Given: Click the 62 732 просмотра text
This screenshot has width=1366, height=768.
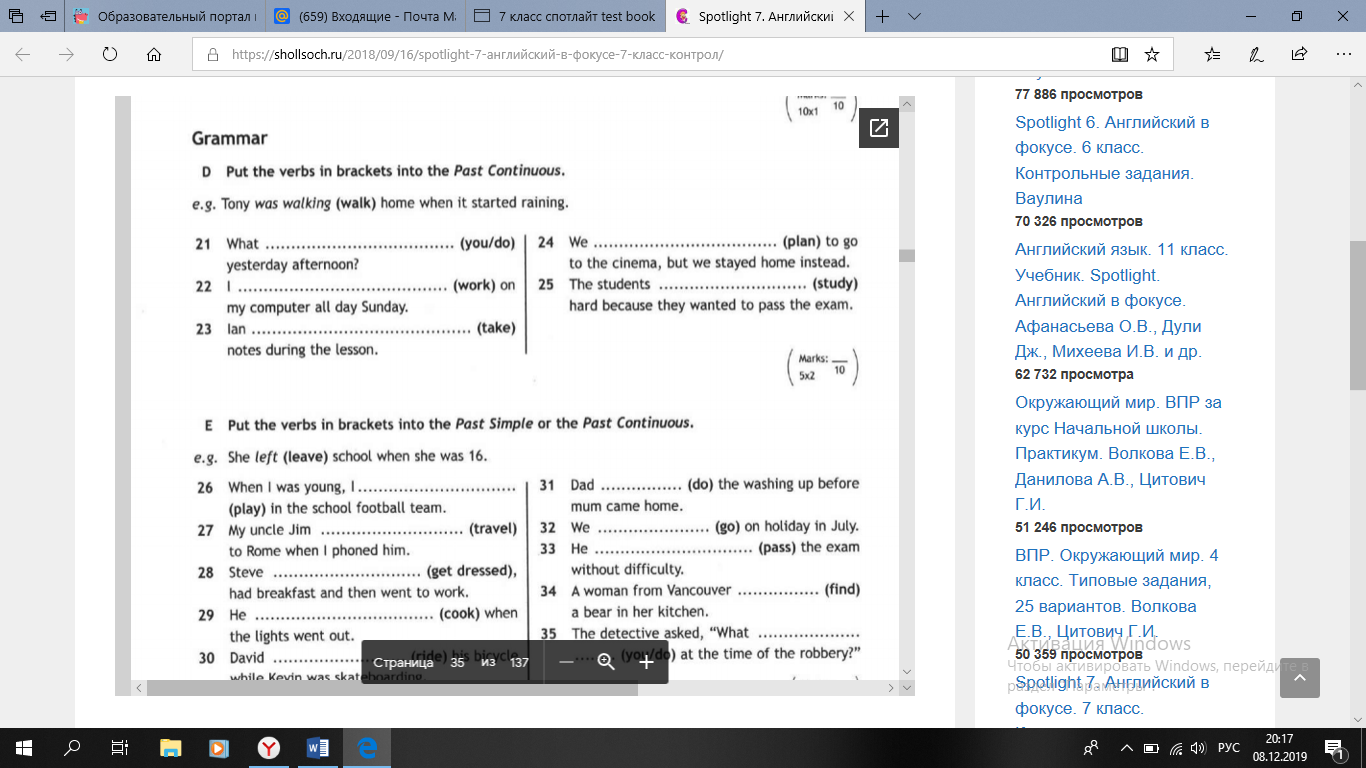Looking at the screenshot, I should coord(1074,374).
